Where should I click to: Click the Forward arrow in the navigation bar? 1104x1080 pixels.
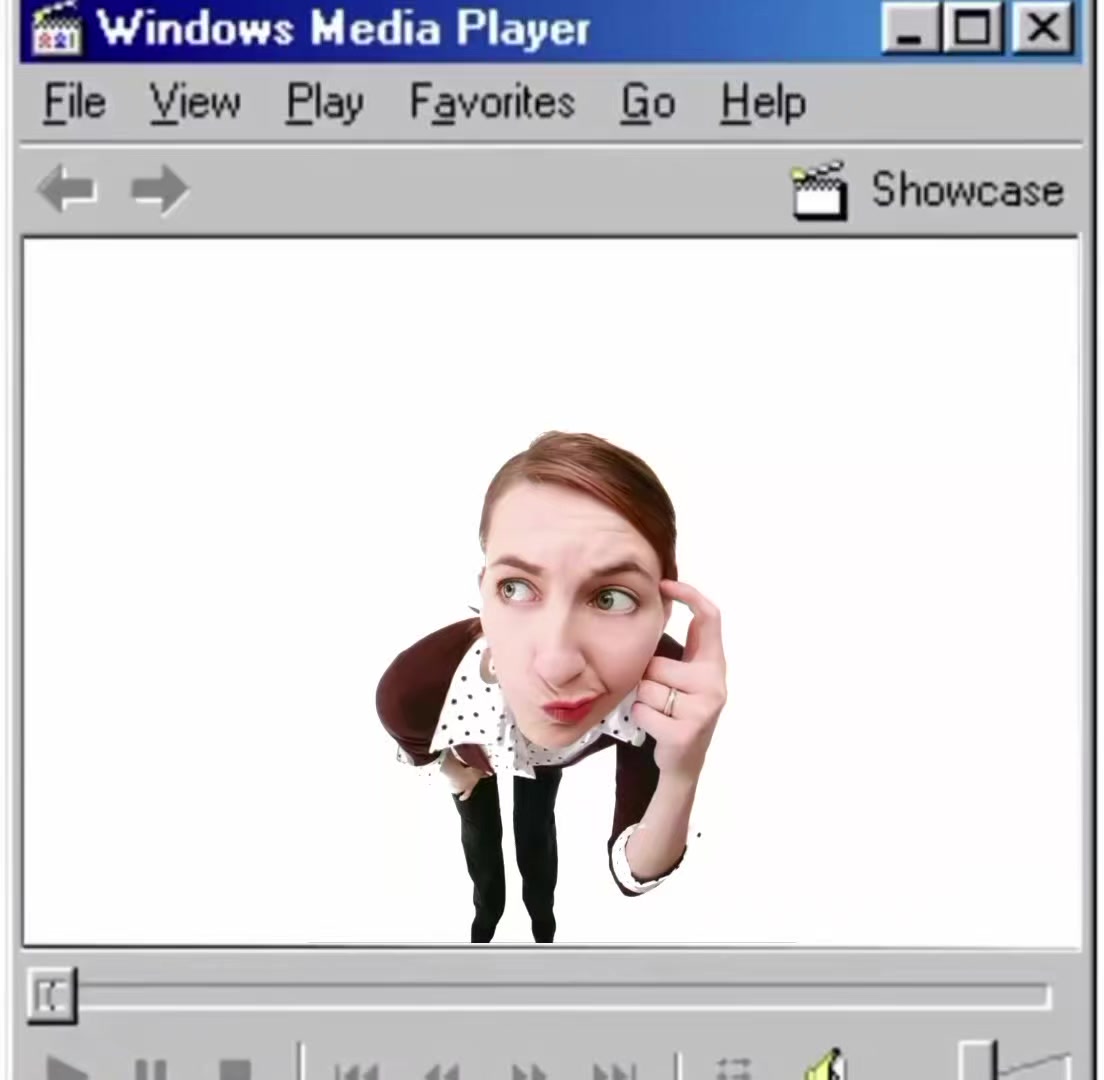tap(160, 189)
